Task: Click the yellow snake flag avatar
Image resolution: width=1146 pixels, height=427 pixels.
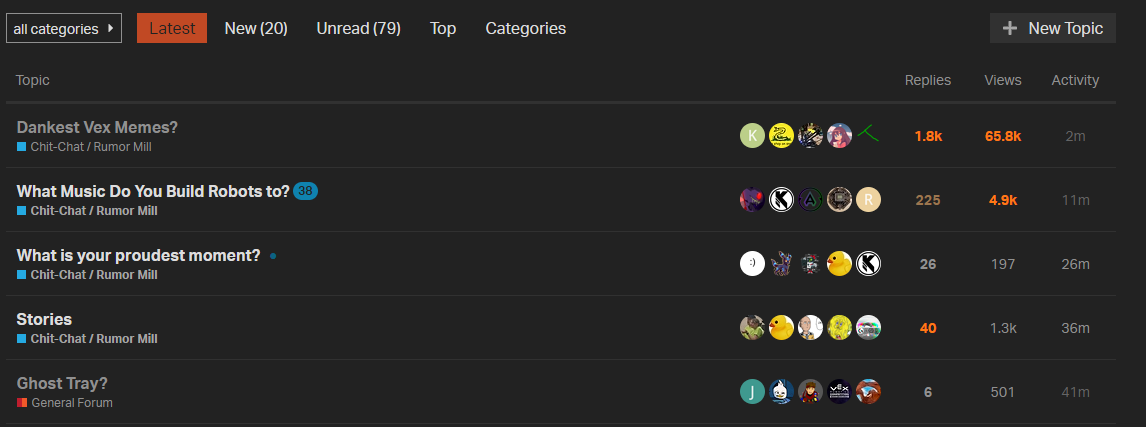Action: coord(781,135)
